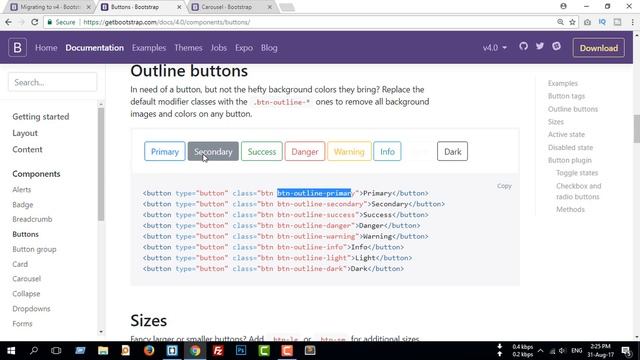The height and width of the screenshot is (360, 640).
Task: Bookmark this page with the star icon
Action: (x=572, y=22)
